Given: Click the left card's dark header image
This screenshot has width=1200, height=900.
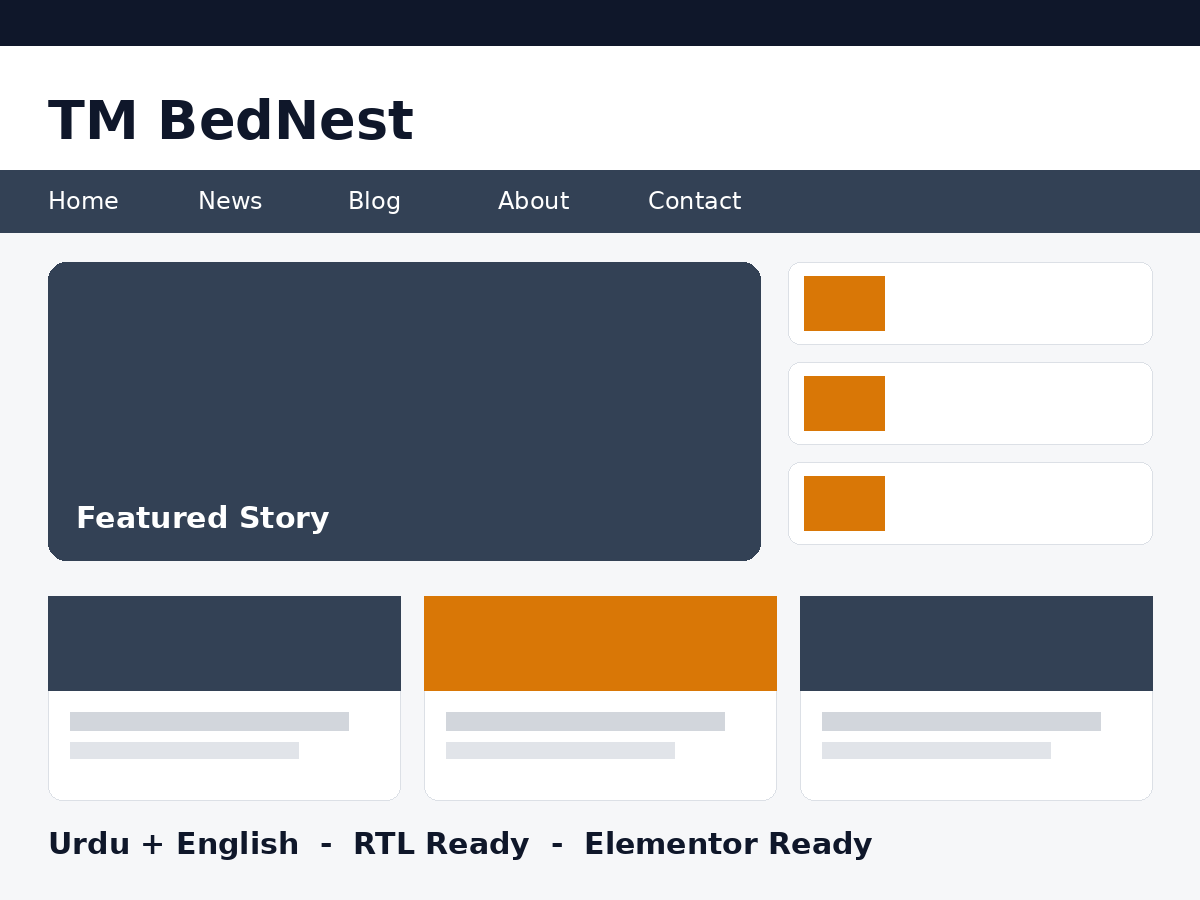Looking at the screenshot, I should pyautogui.click(x=224, y=643).
